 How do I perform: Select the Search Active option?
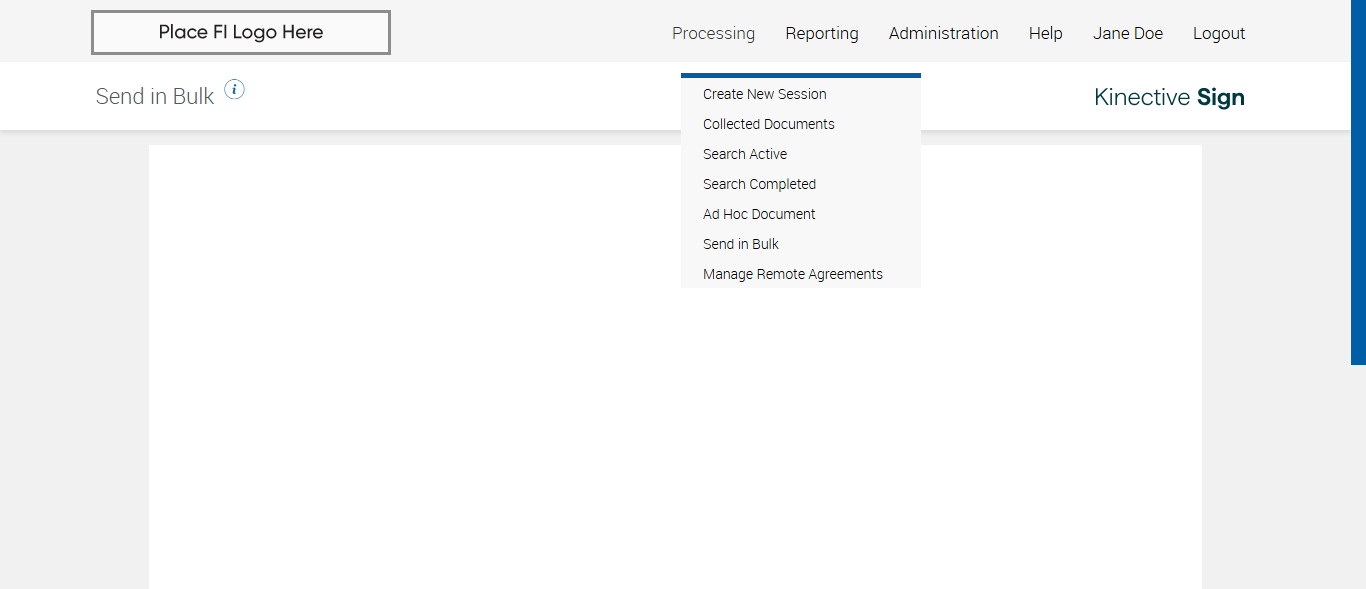coord(744,154)
